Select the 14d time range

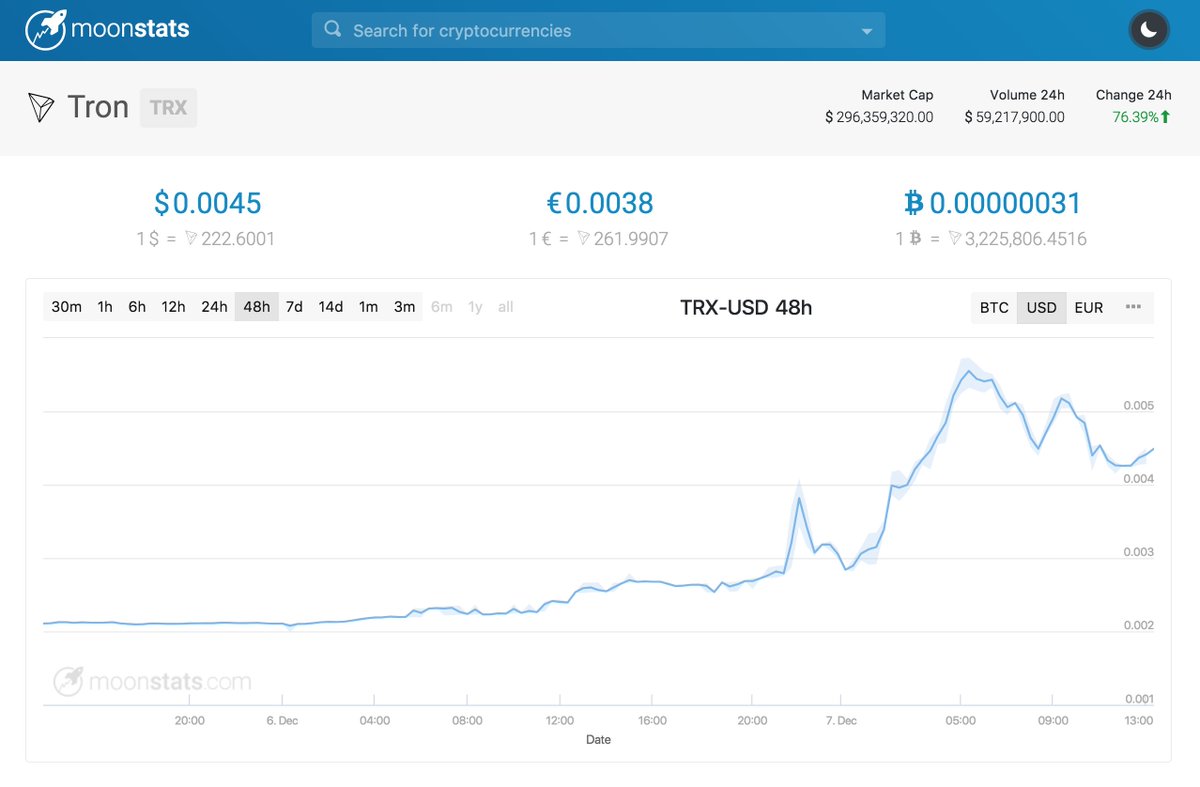(331, 307)
